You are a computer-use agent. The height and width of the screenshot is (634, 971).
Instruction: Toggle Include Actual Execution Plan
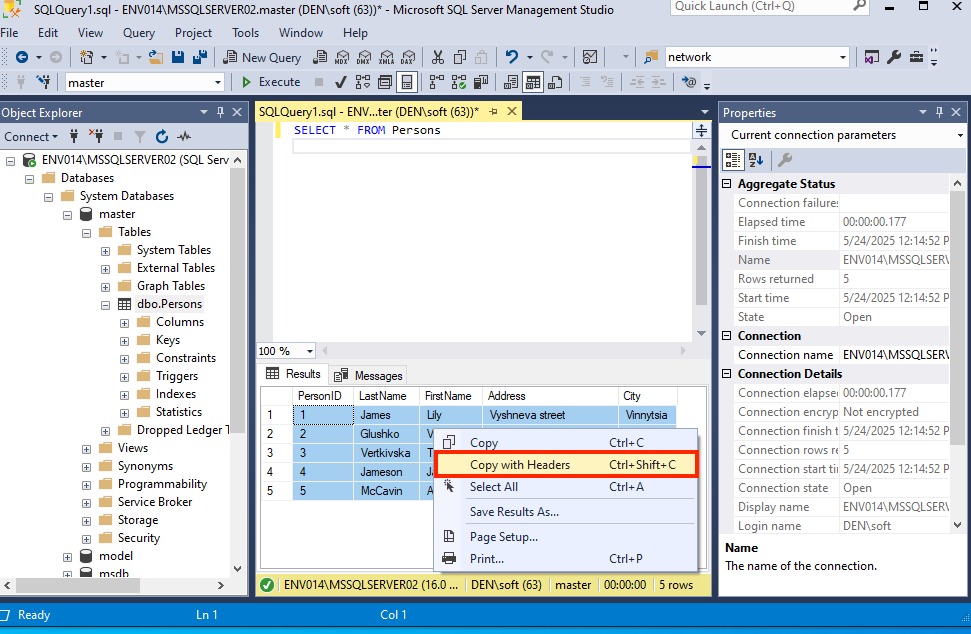pos(437,82)
